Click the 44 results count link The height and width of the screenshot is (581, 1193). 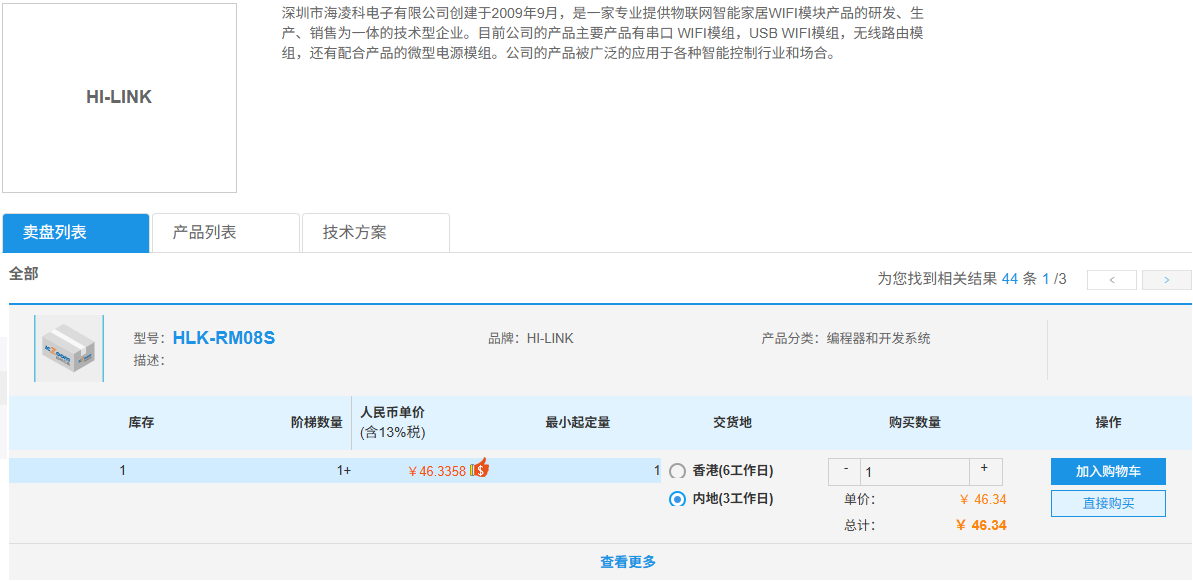pyautogui.click(x=1010, y=279)
